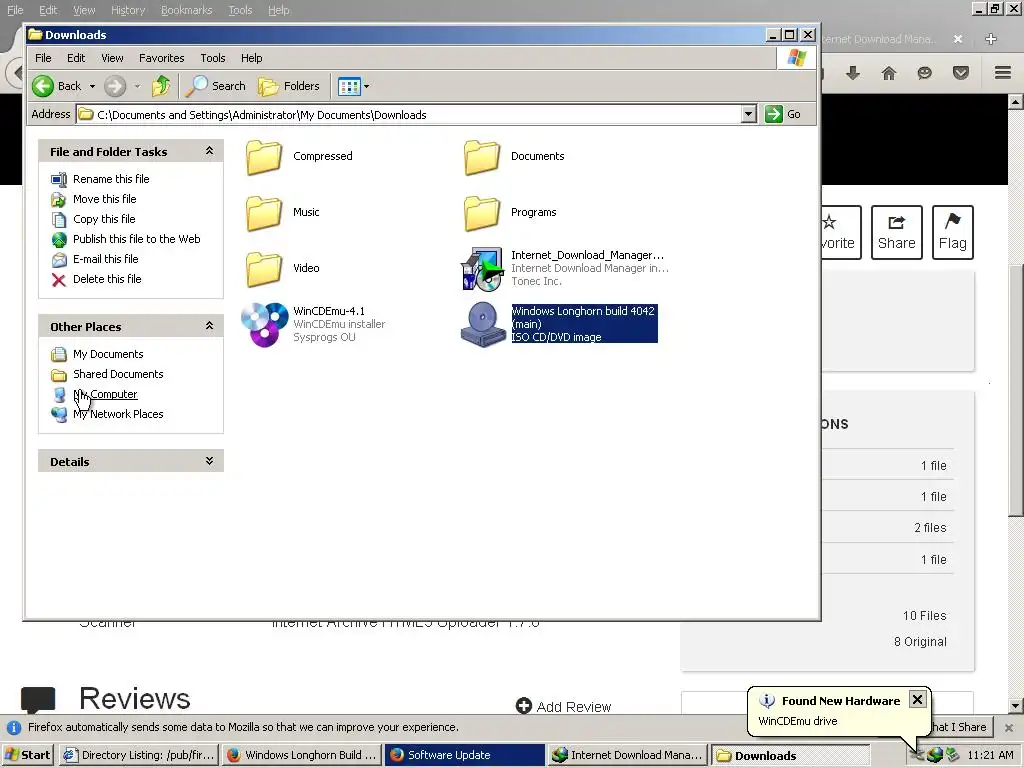Click the Go button
Image resolution: width=1024 pixels, height=768 pixels.
pos(783,114)
